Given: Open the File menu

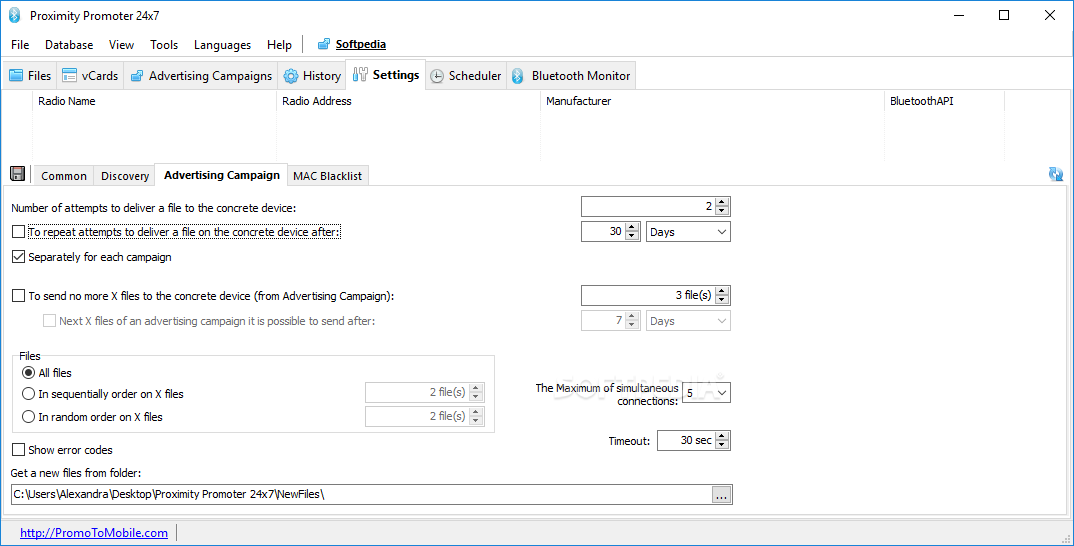Looking at the screenshot, I should [x=20, y=45].
